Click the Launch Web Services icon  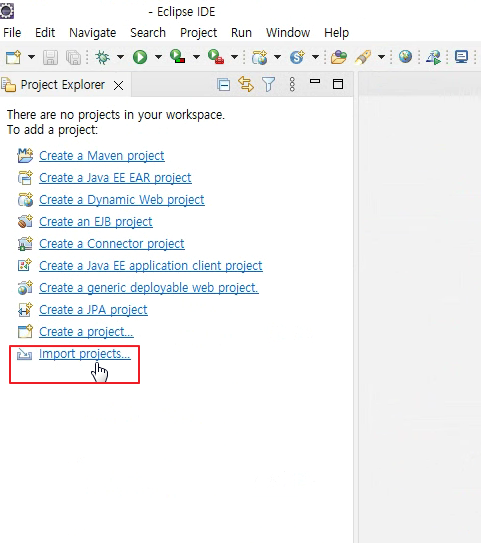pos(434,57)
